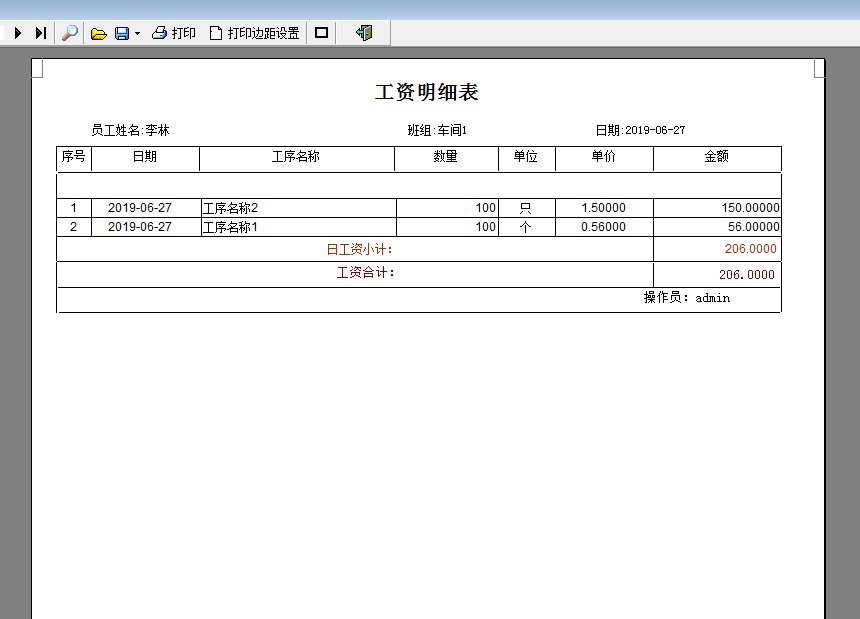Select the report title 工资明细表

[427, 92]
